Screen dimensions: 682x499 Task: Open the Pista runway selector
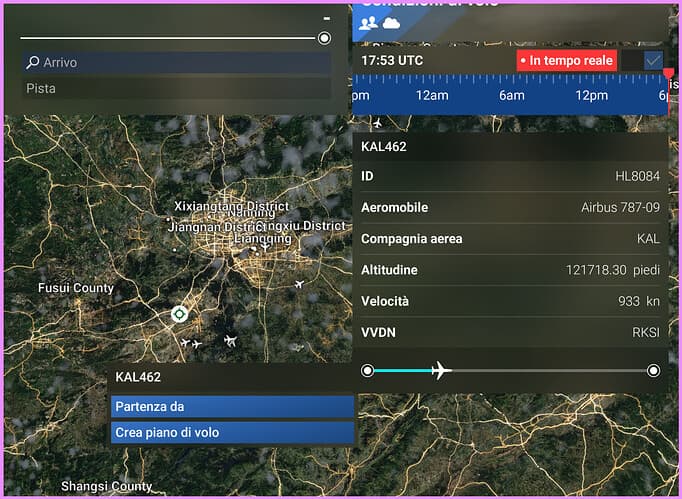[176, 89]
